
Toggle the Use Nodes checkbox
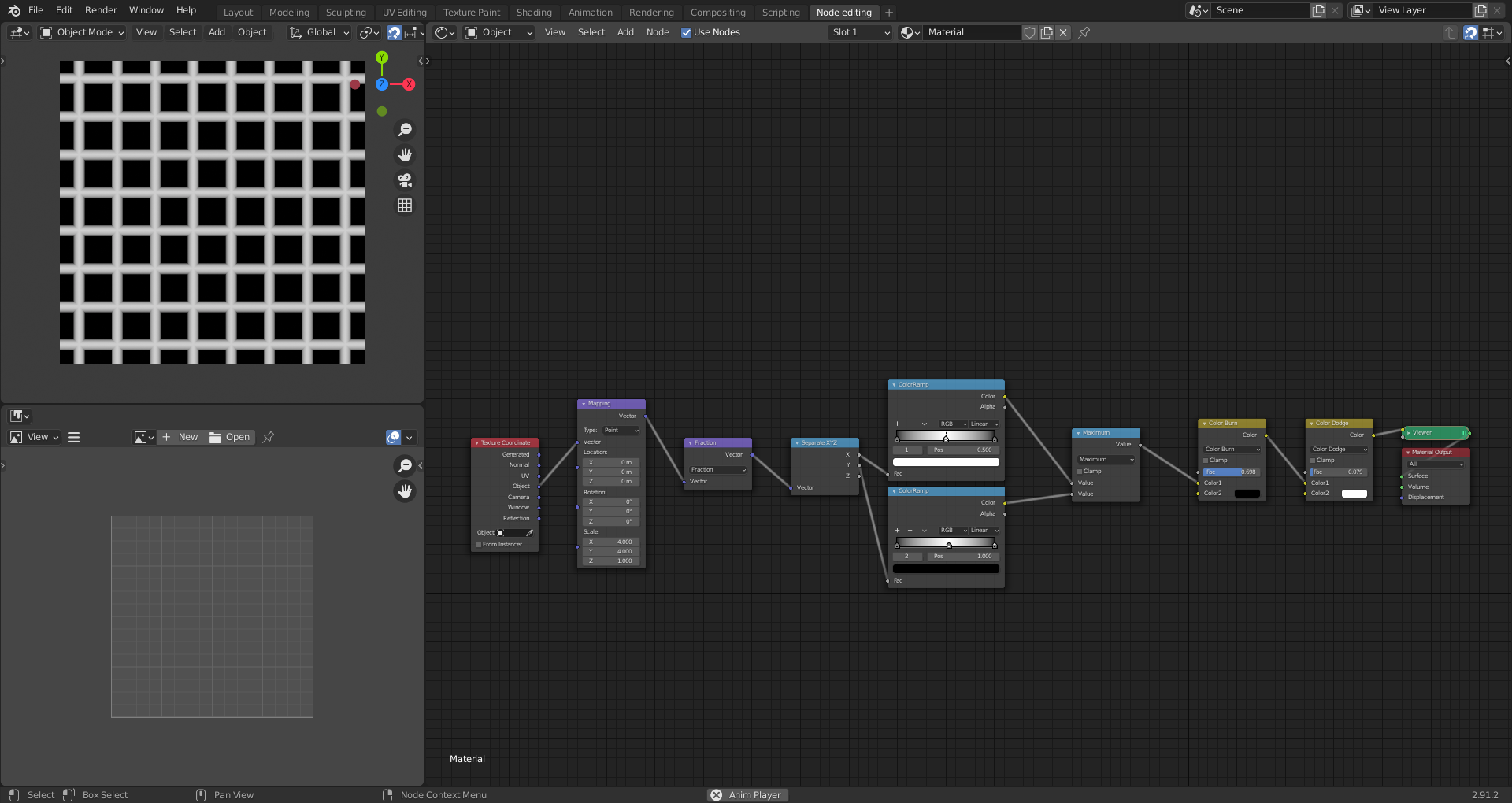coord(686,32)
